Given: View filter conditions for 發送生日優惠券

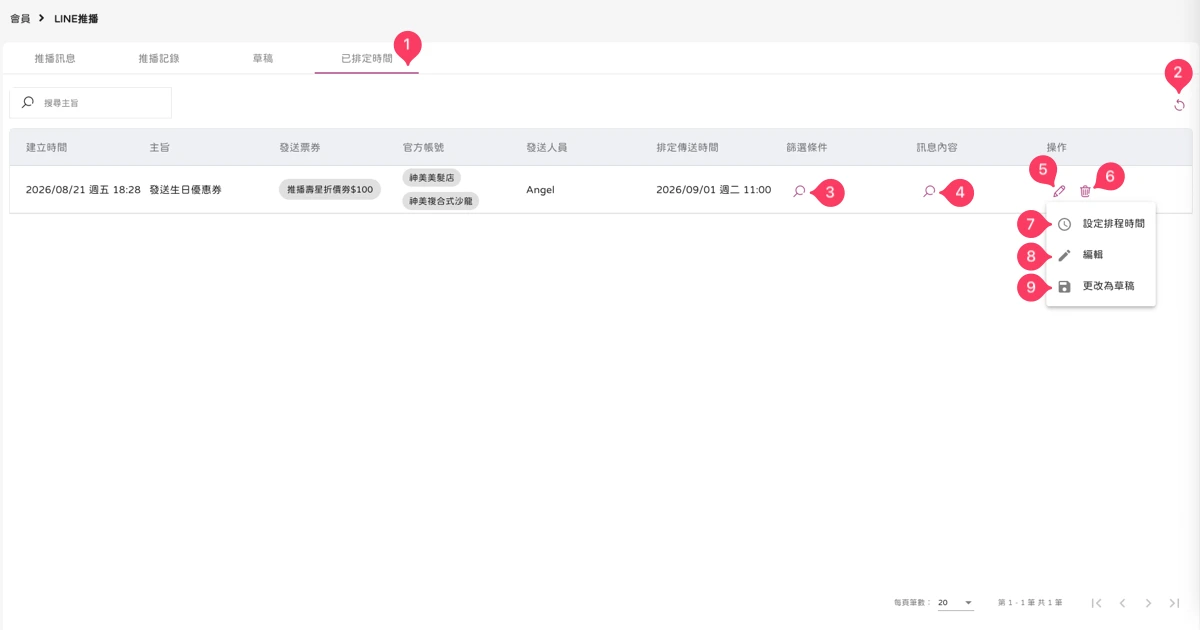Looking at the screenshot, I should click(799, 190).
